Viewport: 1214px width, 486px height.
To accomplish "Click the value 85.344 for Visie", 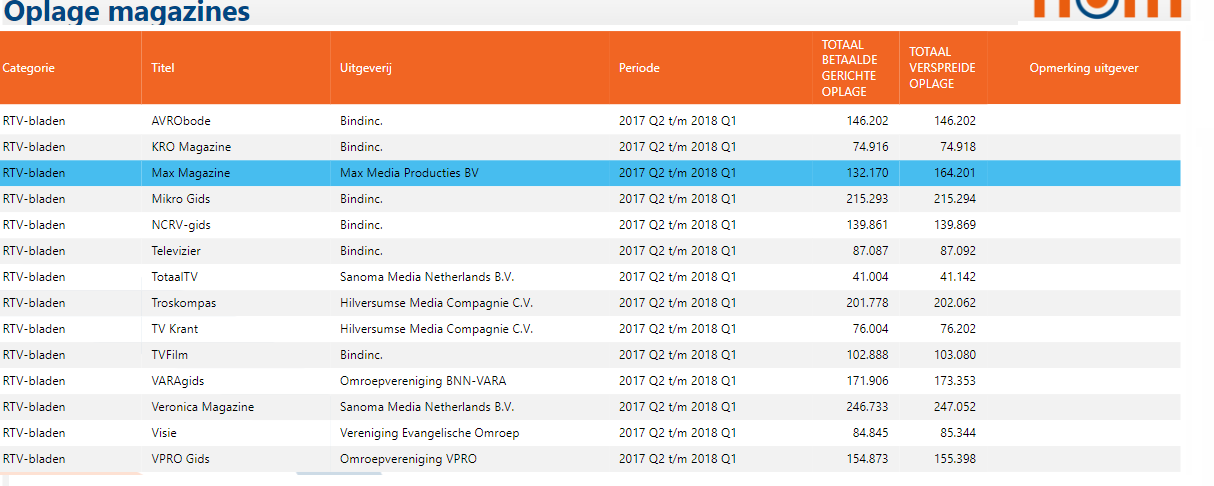I will coord(957,433).
